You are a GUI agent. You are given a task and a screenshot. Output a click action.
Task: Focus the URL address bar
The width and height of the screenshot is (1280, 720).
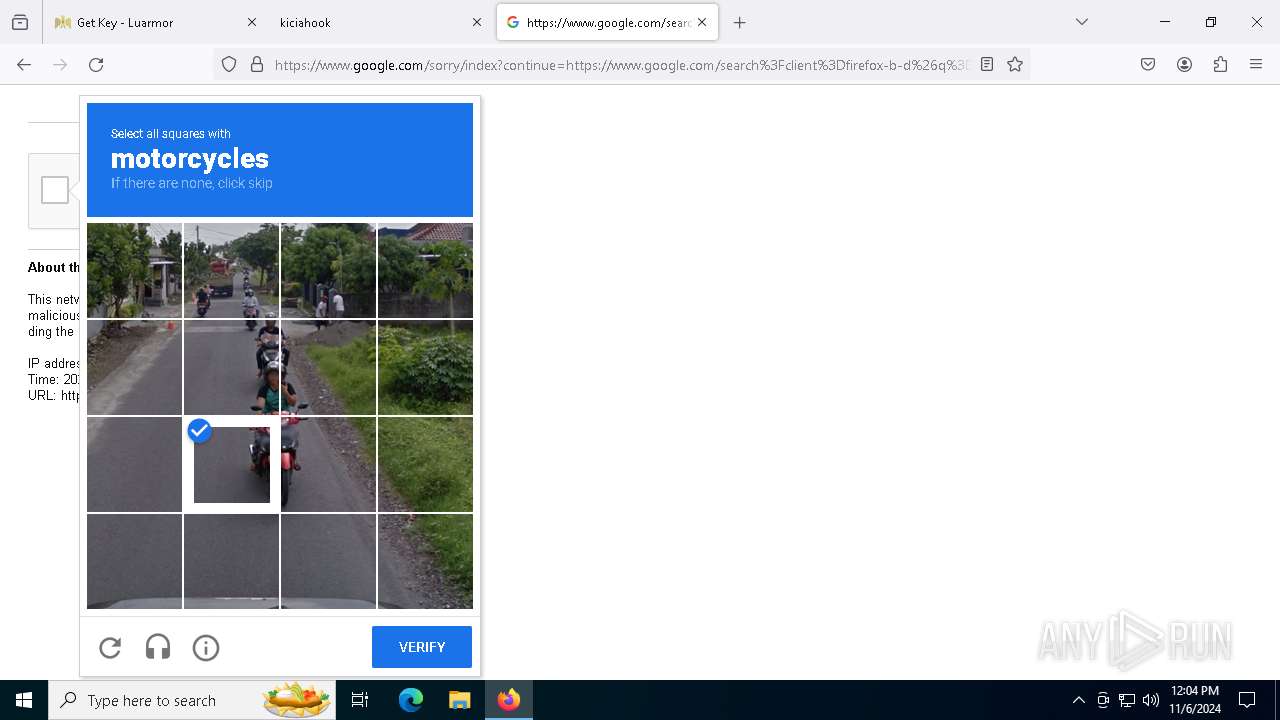(x=620, y=64)
